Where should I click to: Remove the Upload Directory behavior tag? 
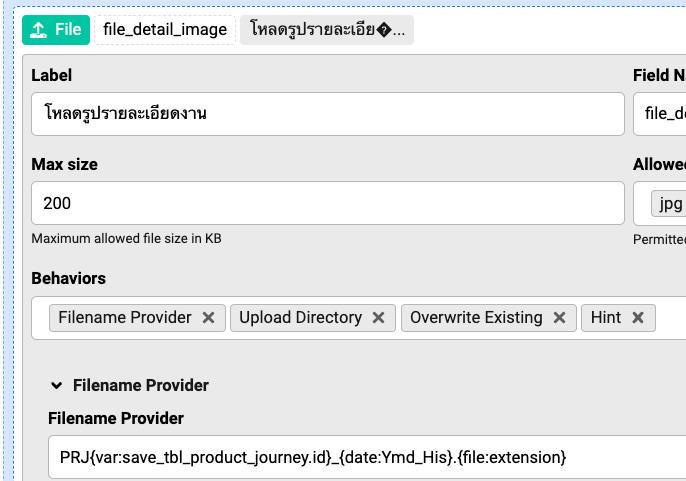coord(378,318)
